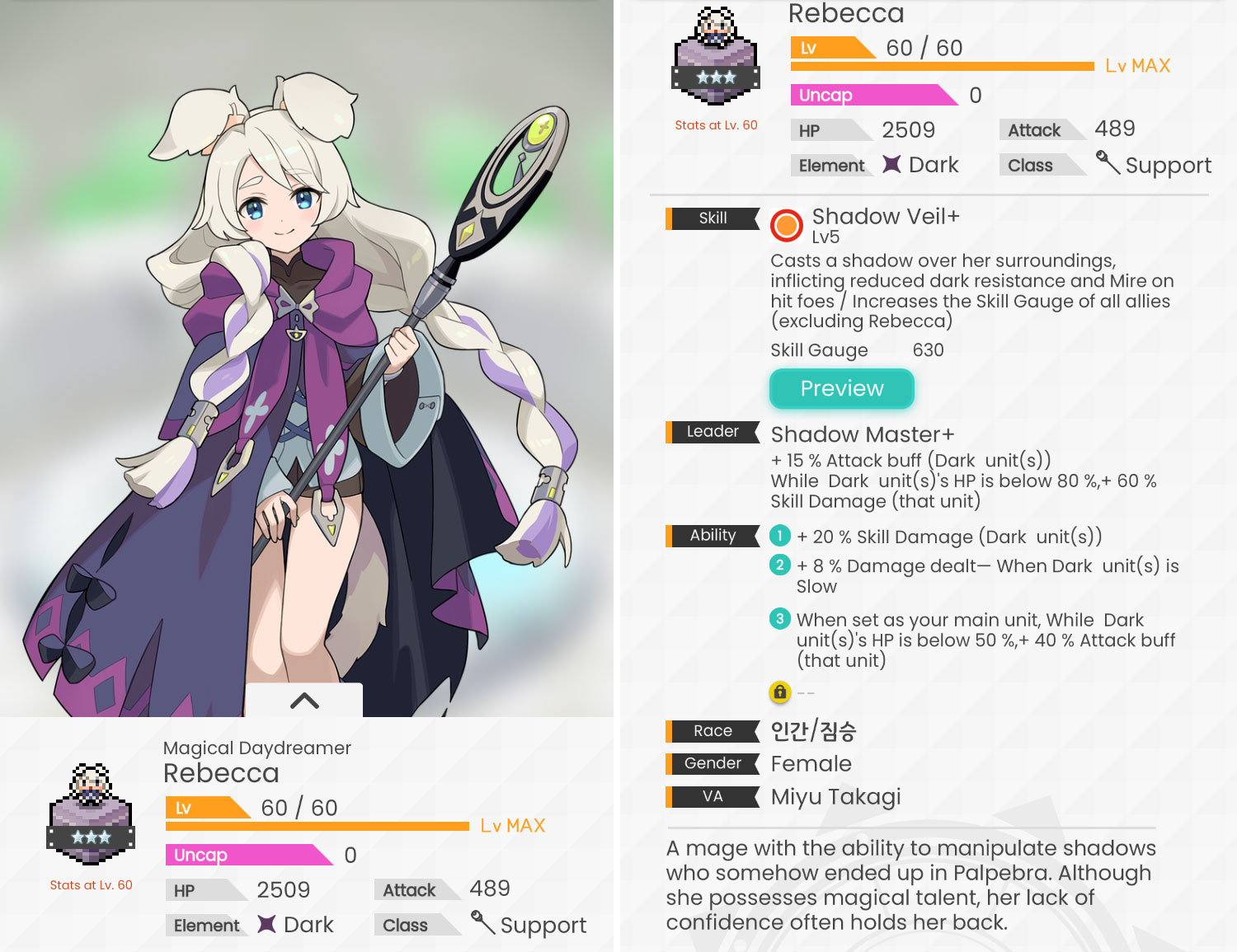The height and width of the screenshot is (952, 1237).
Task: Click the voice actor name Miyu Takagi
Action: tap(835, 797)
